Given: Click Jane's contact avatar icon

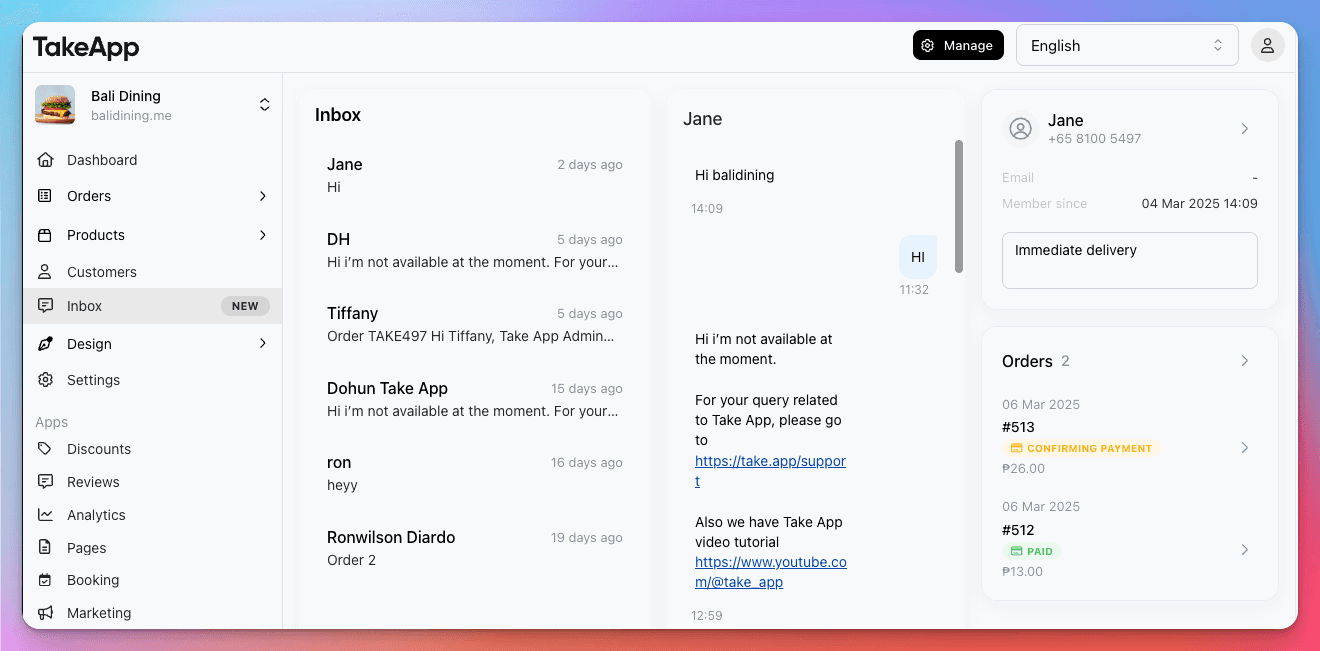Looking at the screenshot, I should pyautogui.click(x=1020, y=129).
